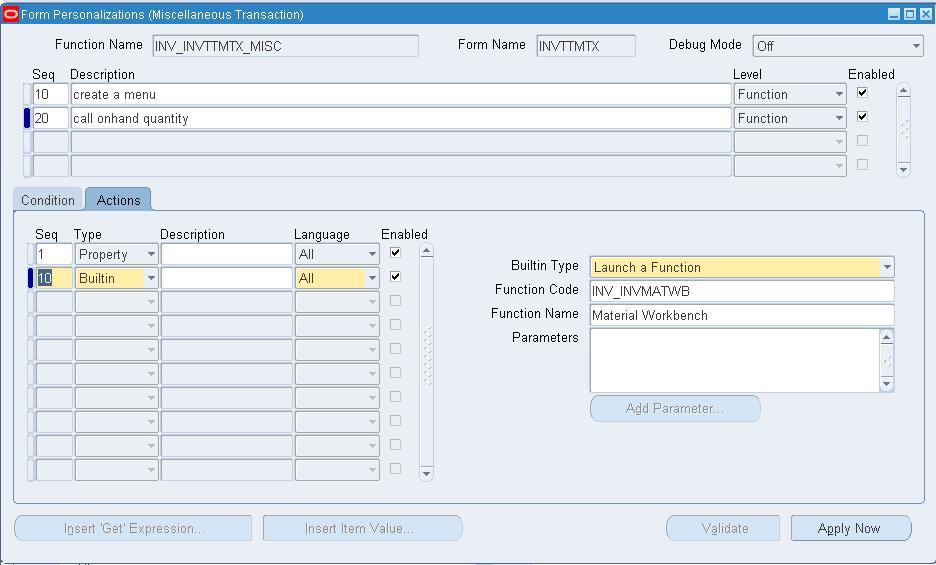
Task: Click the Function Name field INV_INVTTMTX_MISC
Action: (285, 46)
